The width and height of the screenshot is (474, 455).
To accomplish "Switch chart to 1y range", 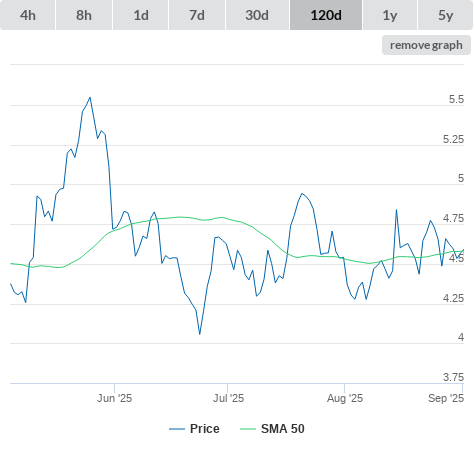I will coord(390,15).
